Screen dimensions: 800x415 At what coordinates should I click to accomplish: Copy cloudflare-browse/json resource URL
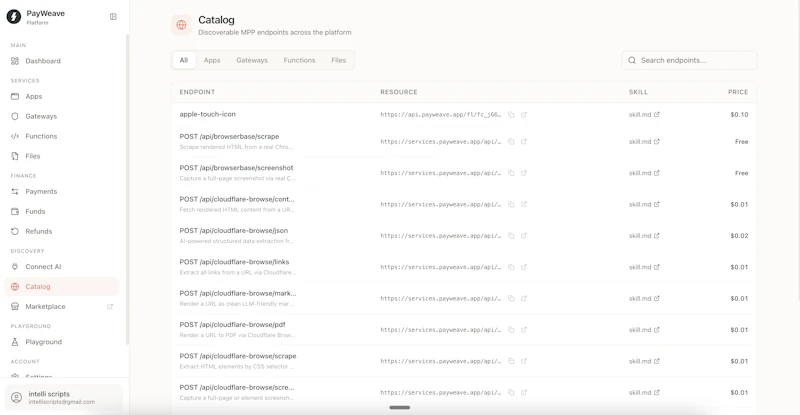[511, 236]
